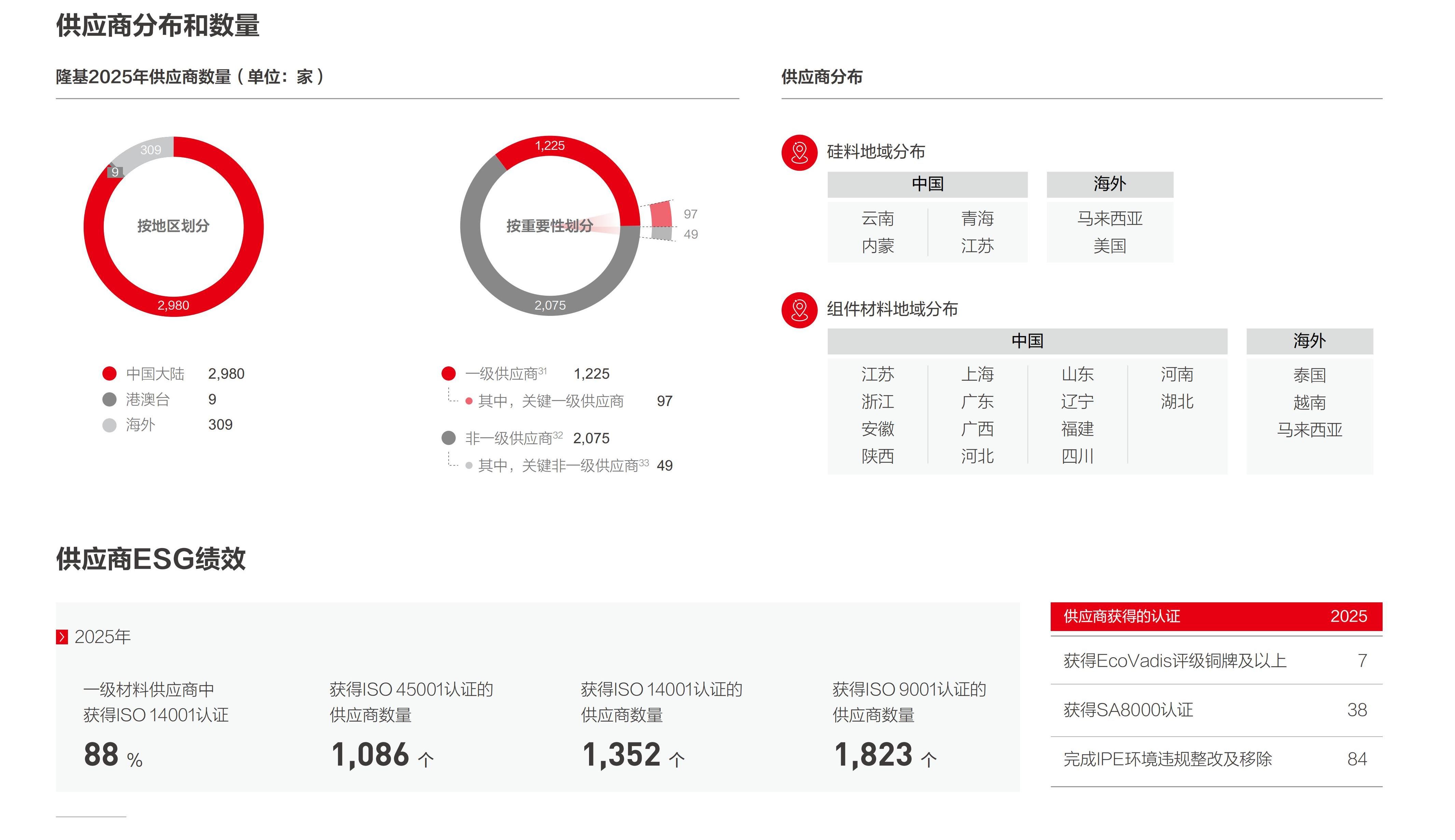Select the light gray 海外 legend dot
This screenshot has height=840, width=1455.
pyautogui.click(x=109, y=425)
